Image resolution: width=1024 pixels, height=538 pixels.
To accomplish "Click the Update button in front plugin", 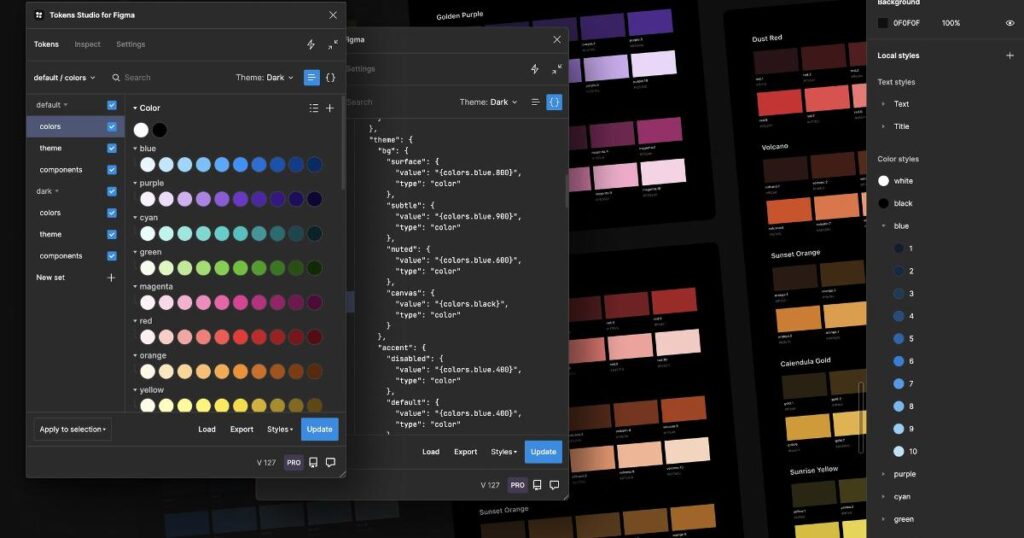I will (319, 430).
